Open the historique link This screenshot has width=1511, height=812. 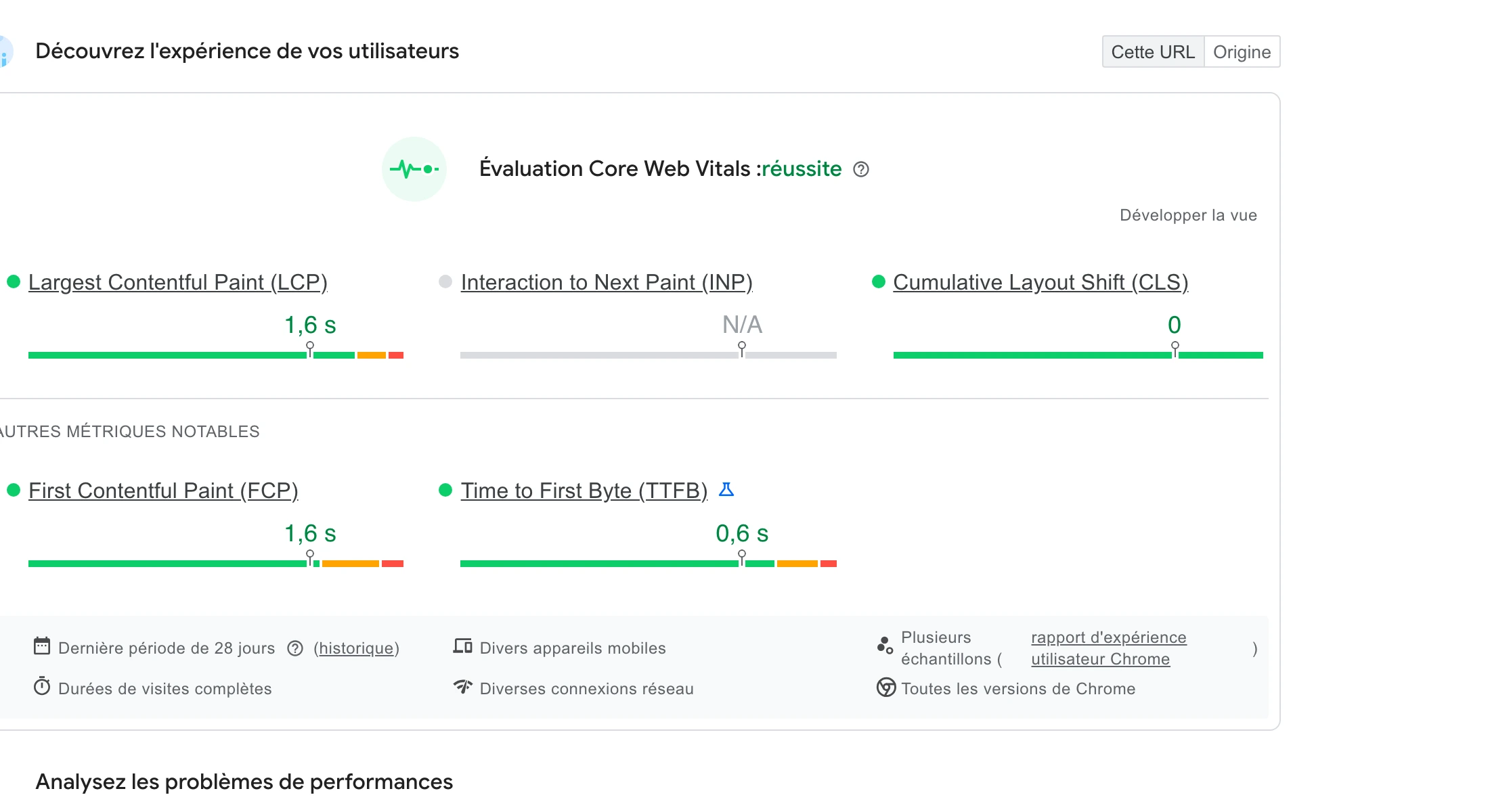tap(356, 648)
